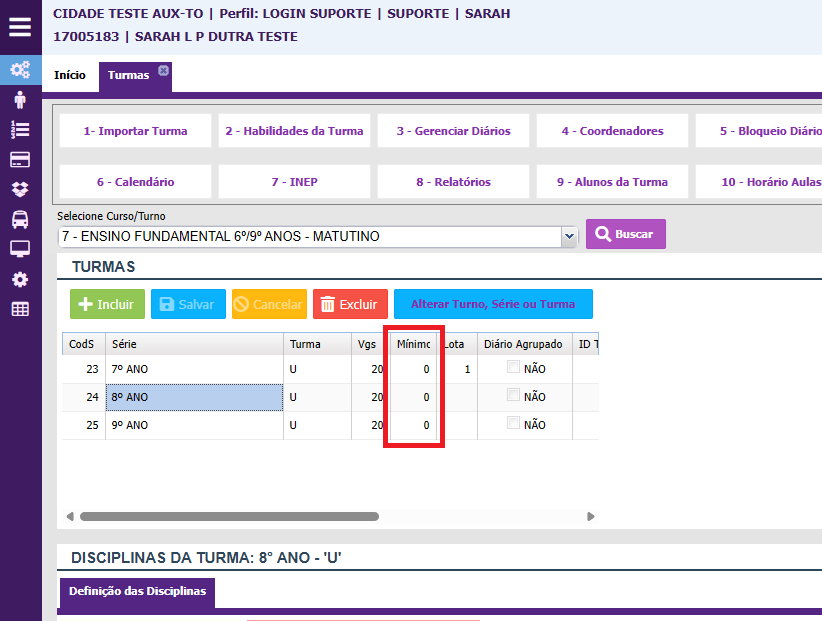Open the monitor icon in the sidebar
The height and width of the screenshot is (621, 822).
pos(20,249)
